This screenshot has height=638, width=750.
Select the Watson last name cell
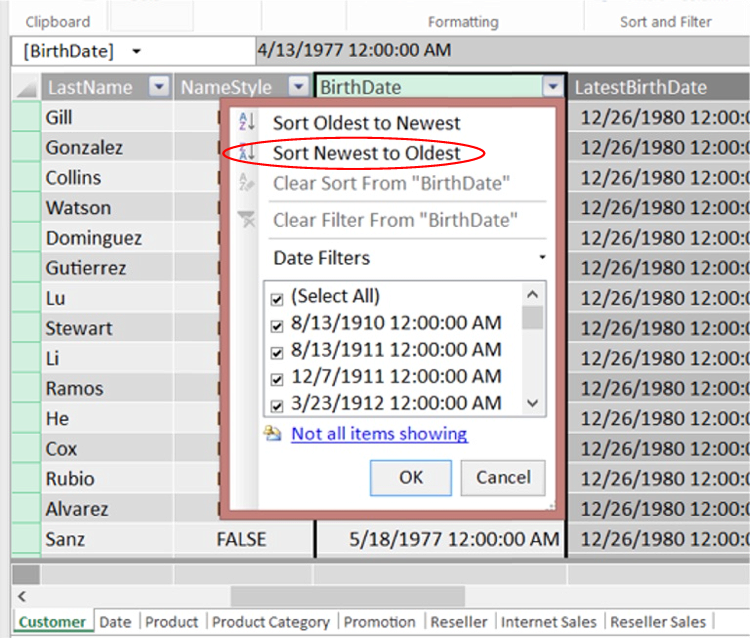(x=107, y=208)
